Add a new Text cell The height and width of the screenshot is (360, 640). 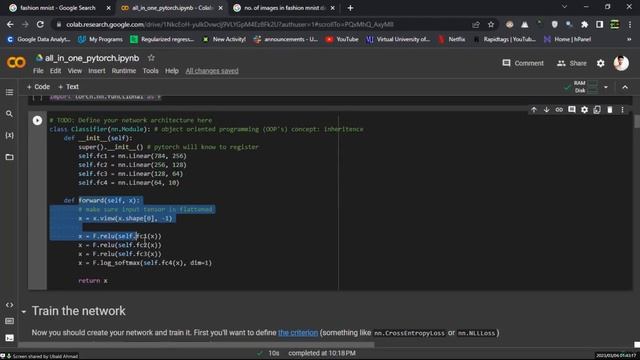(x=68, y=87)
